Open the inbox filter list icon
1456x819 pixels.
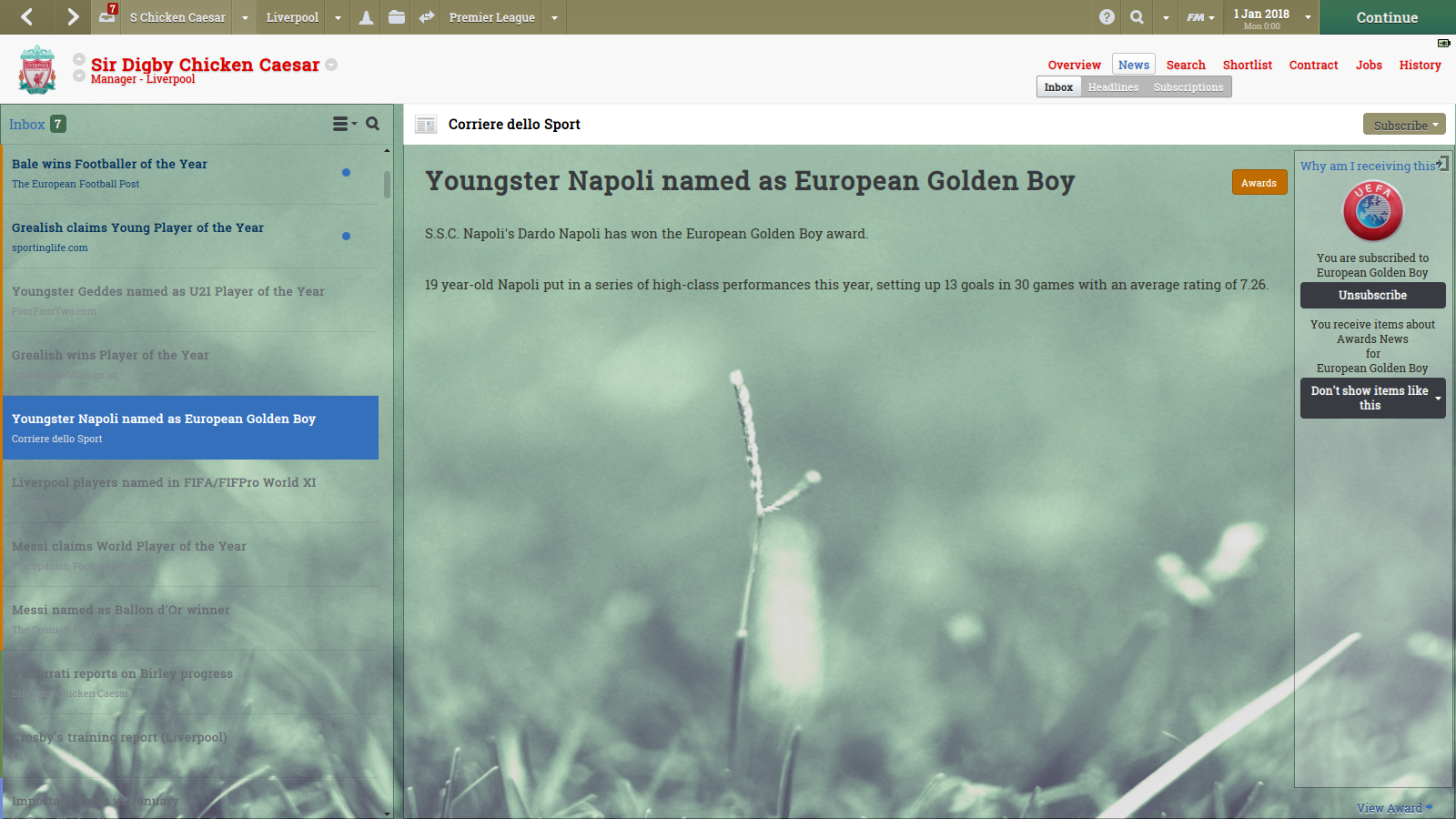pos(344,124)
